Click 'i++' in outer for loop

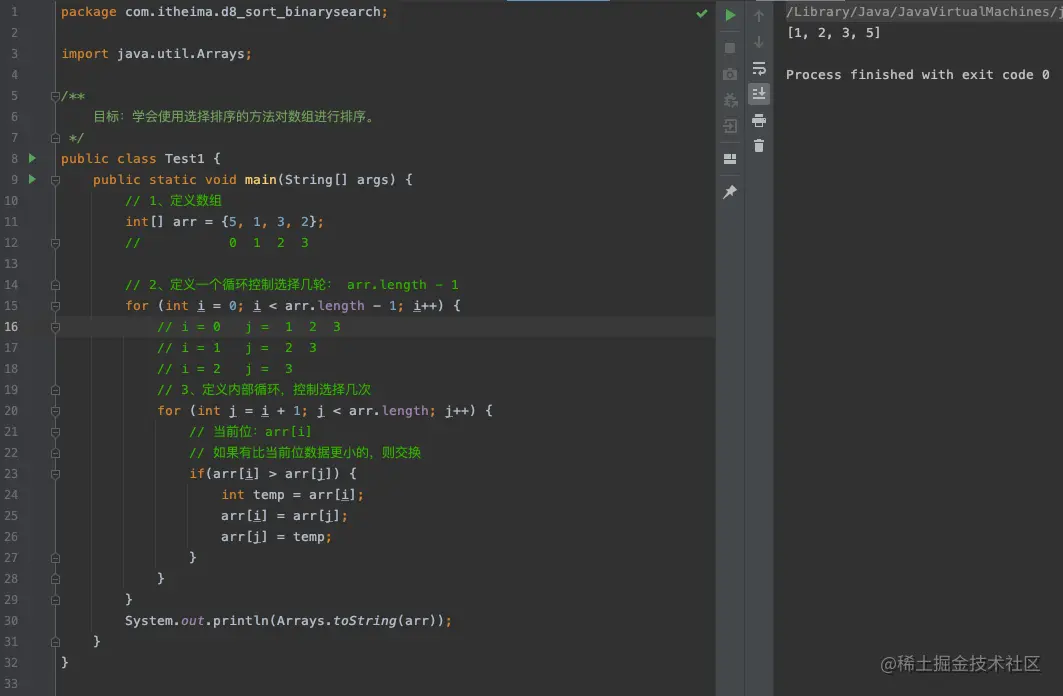pos(425,306)
